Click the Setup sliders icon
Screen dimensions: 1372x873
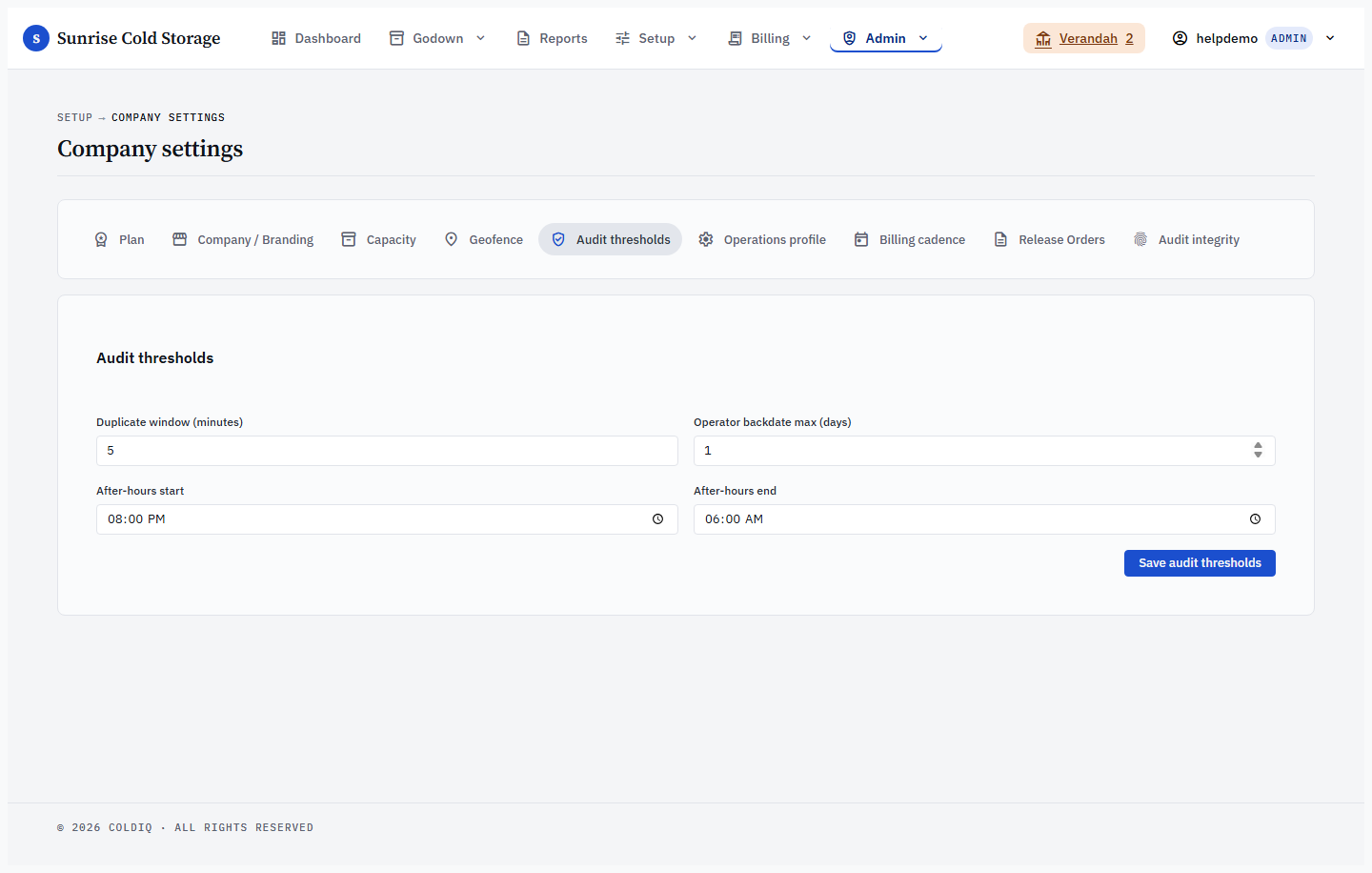[622, 38]
